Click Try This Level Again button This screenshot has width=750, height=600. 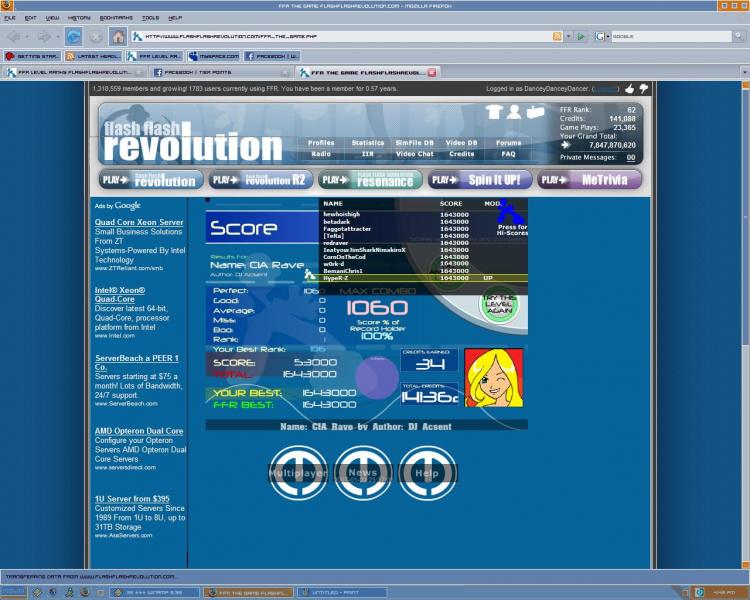tap(499, 305)
